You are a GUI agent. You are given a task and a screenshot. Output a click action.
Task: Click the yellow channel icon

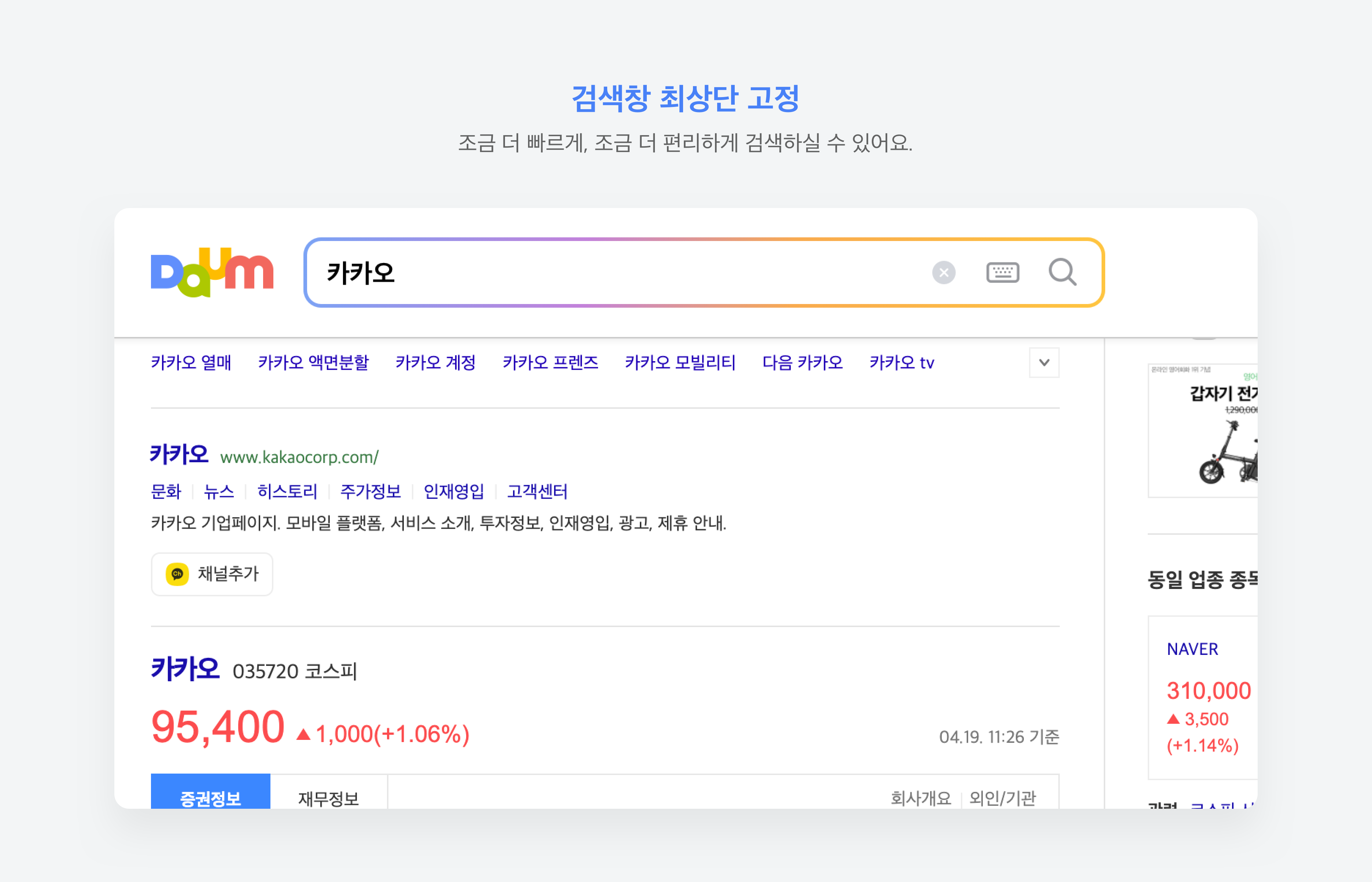pyautogui.click(x=177, y=574)
